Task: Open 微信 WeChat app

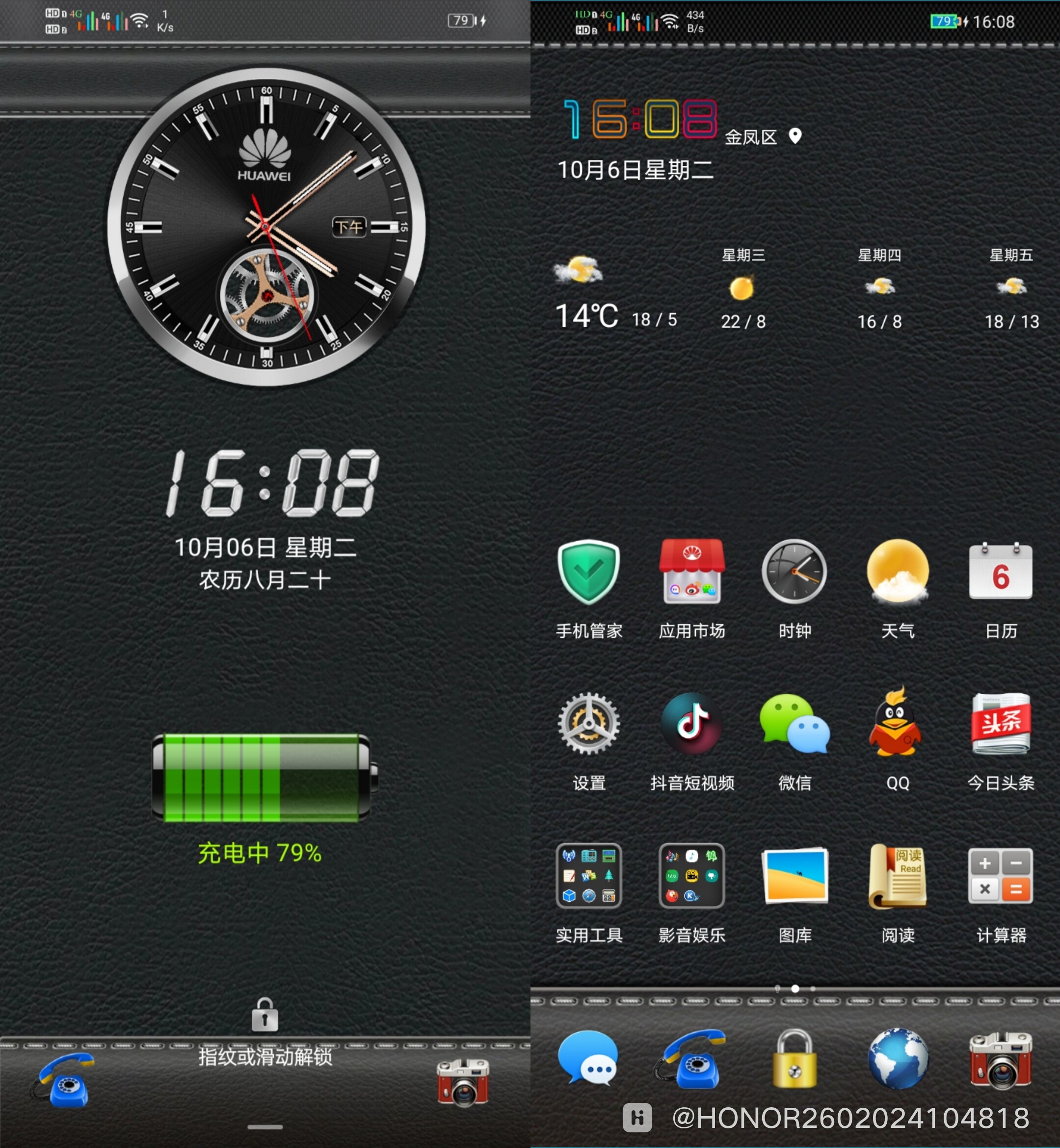Action: tap(795, 724)
